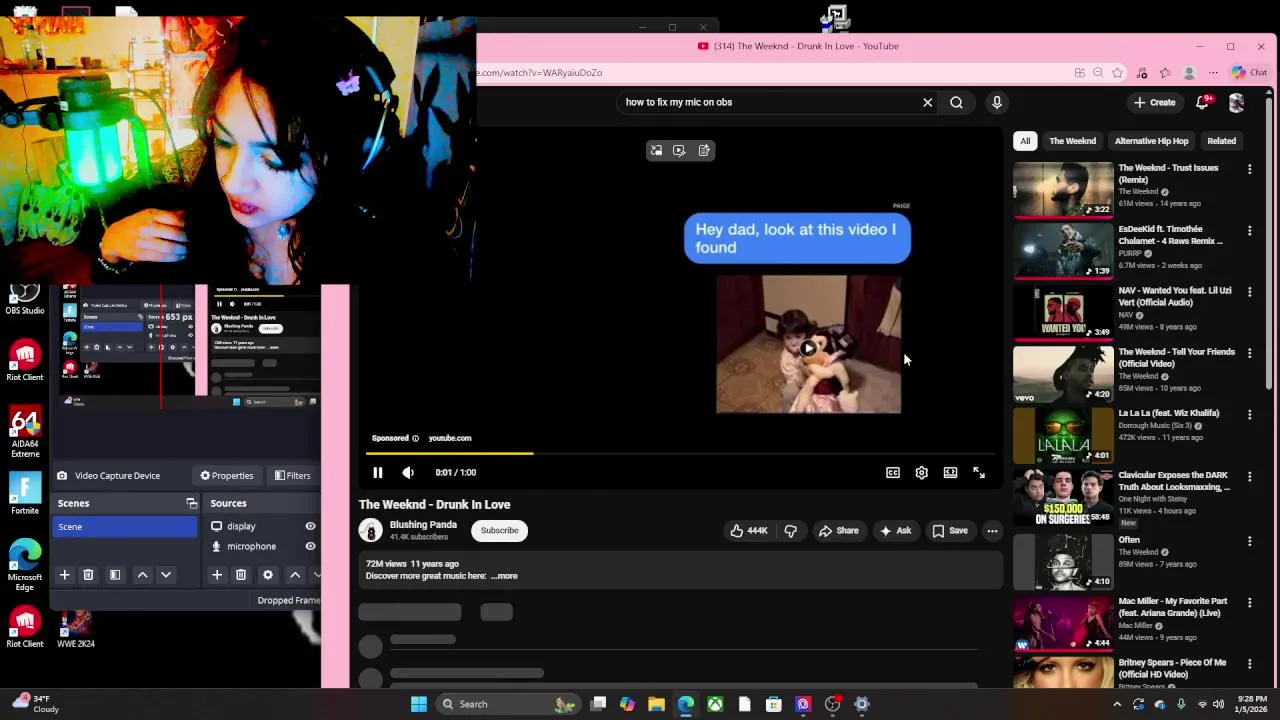
Task: Select the All filter chip
Action: [x=1025, y=141]
